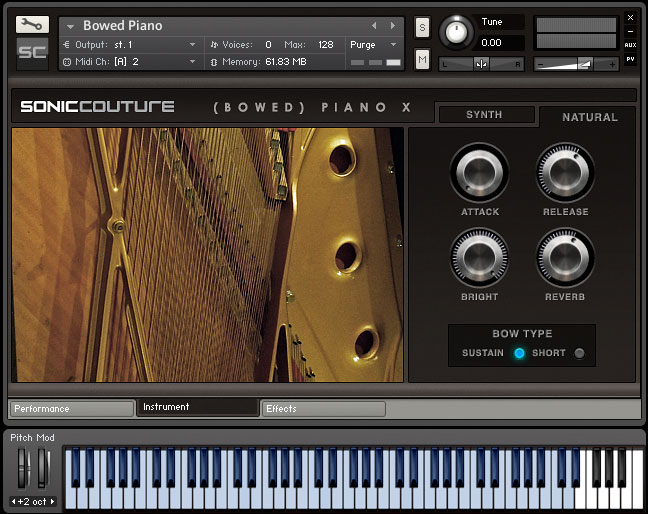Image resolution: width=648 pixels, height=514 pixels.
Task: Click the SC instrument logo icon
Action: tap(32, 52)
